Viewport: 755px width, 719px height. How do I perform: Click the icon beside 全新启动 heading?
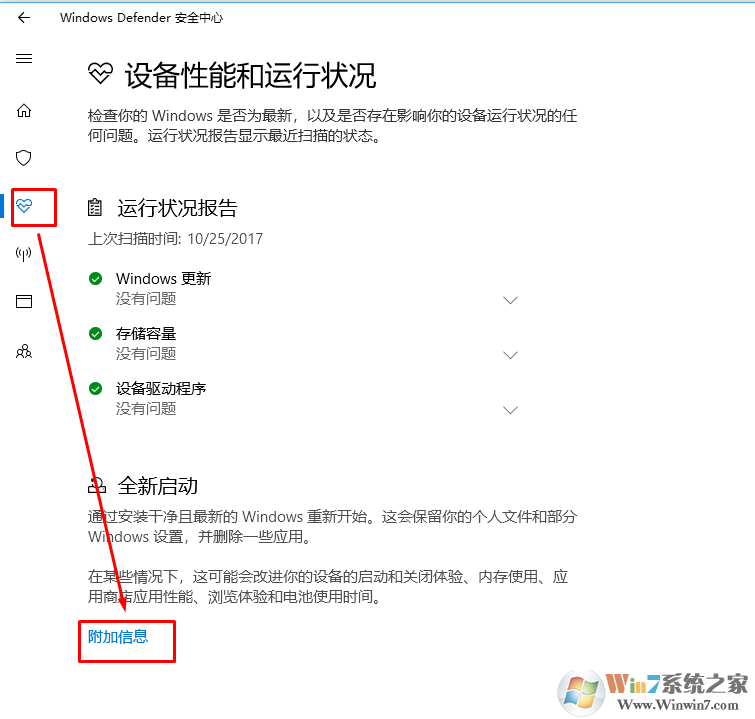pos(97,485)
